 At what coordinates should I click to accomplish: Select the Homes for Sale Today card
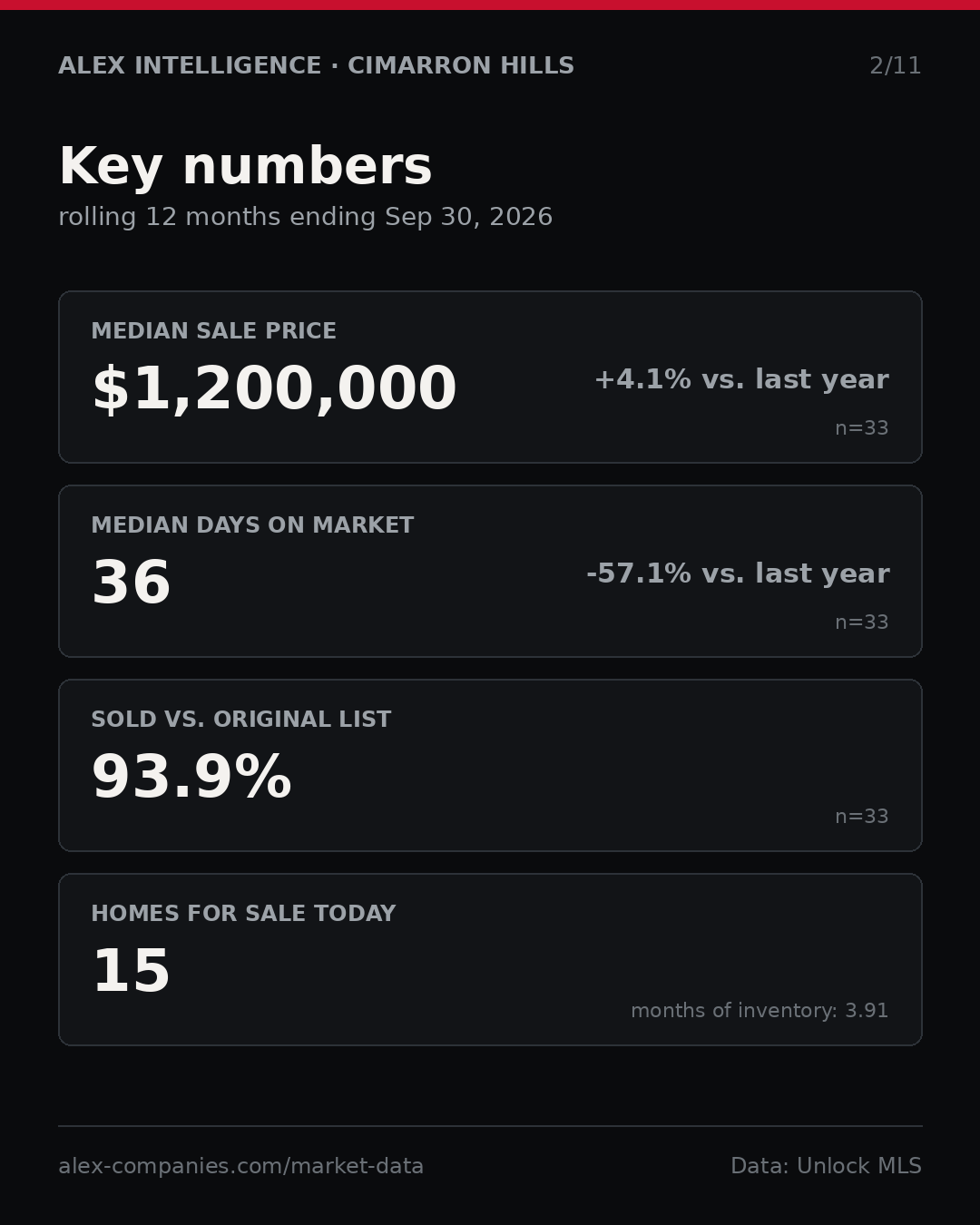490,959
